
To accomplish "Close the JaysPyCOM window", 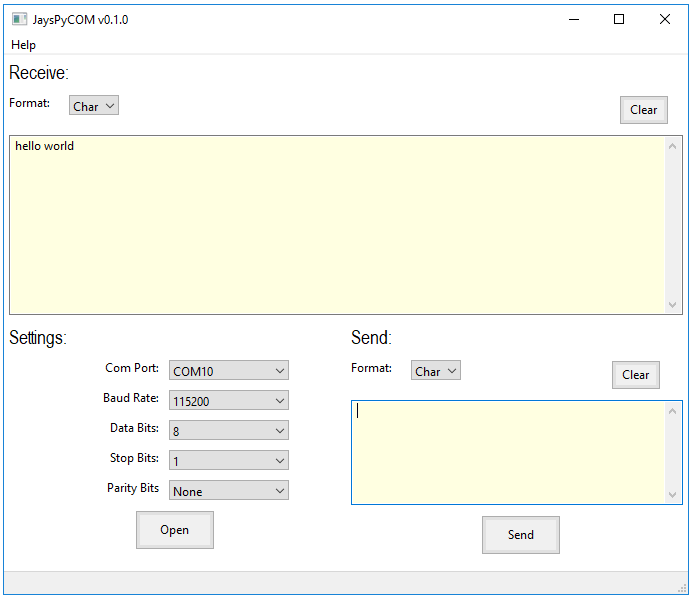I will pyautogui.click(x=665, y=19).
